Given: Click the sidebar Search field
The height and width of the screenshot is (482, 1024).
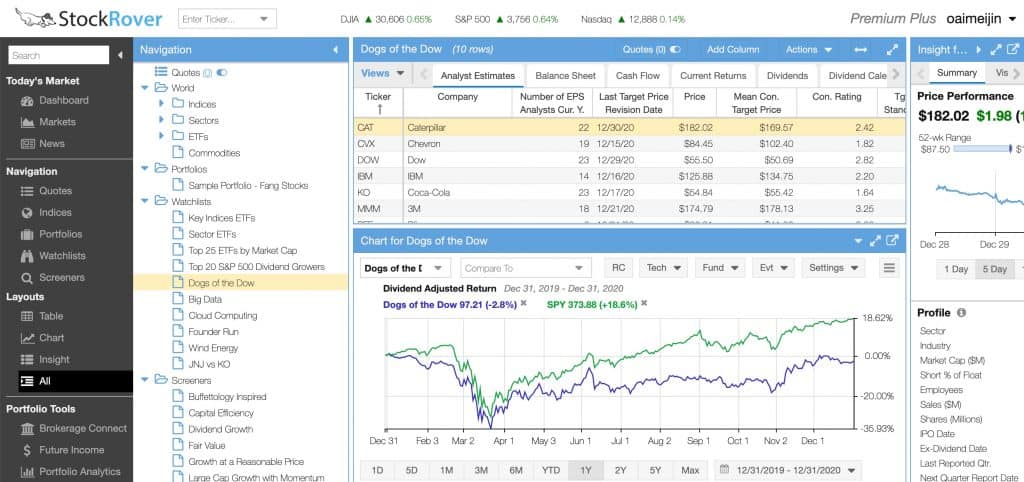Looking at the screenshot, I should [59, 56].
